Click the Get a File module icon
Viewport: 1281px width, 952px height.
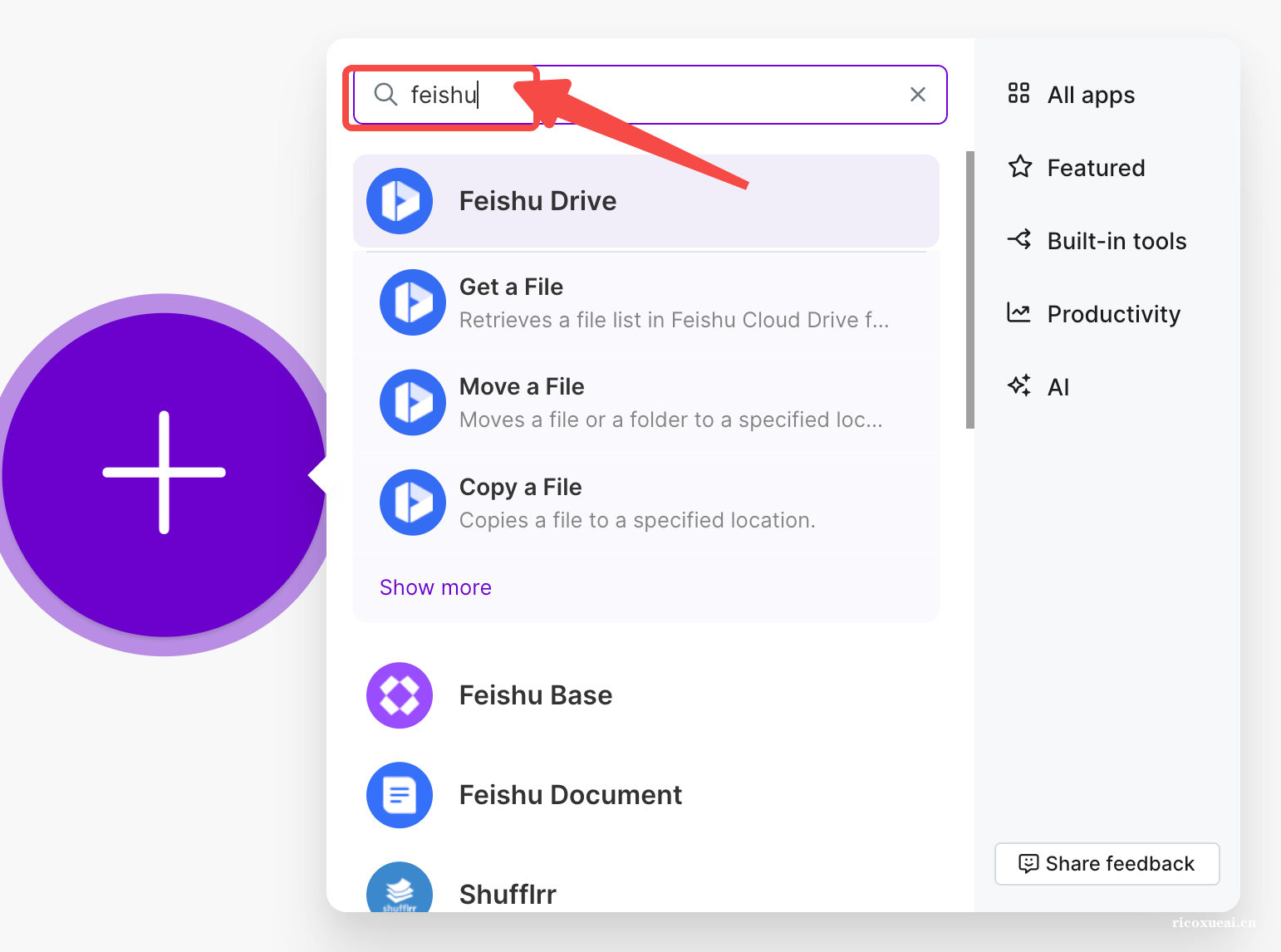click(413, 302)
